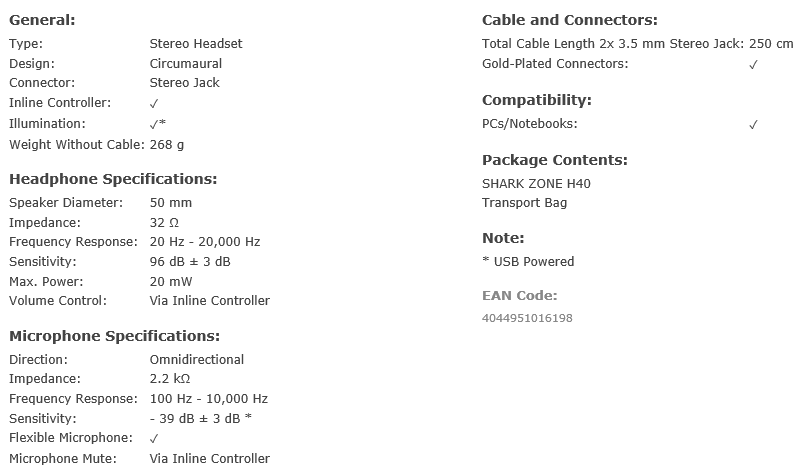Viewport: 809px width, 476px height.
Task: Click the Transport Bag package item
Action: tap(524, 203)
